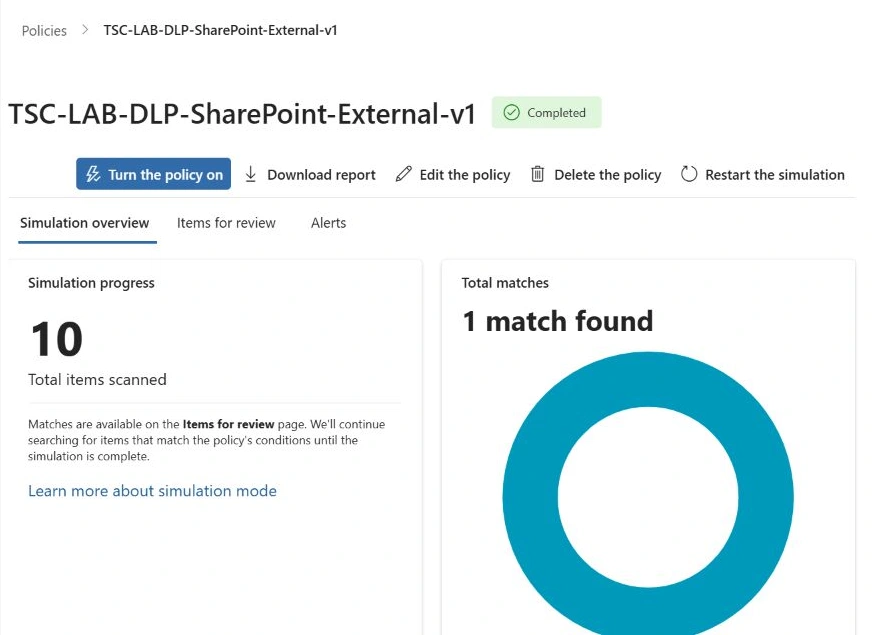
Task: Click the Turn the policy on button
Action: (153, 174)
